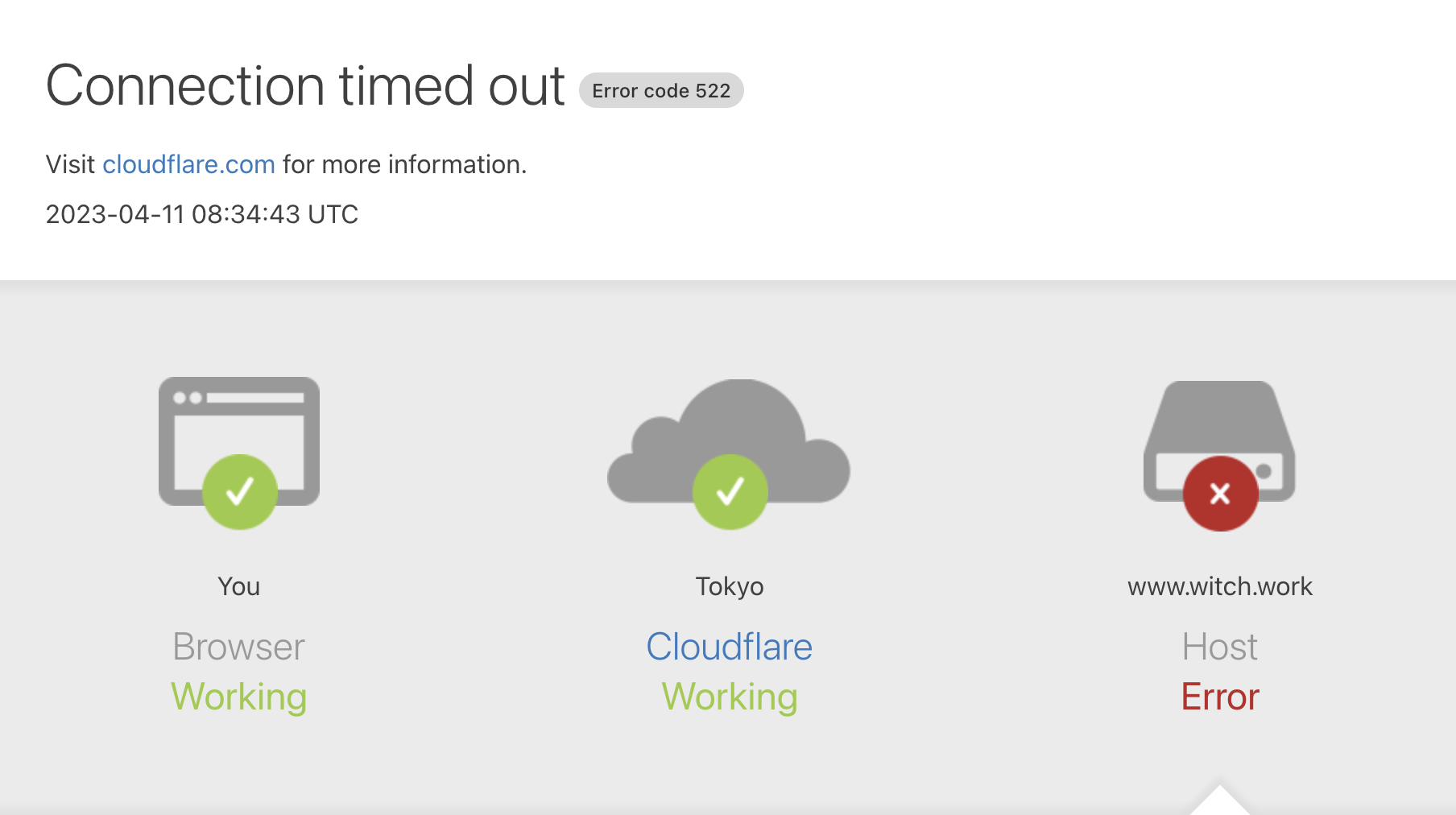Click the Connection timed out heading

coord(305,85)
